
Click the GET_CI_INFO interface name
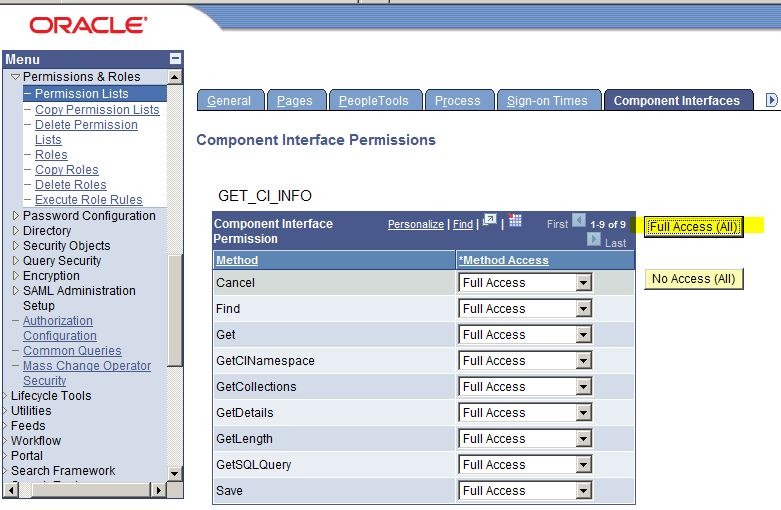[265, 196]
